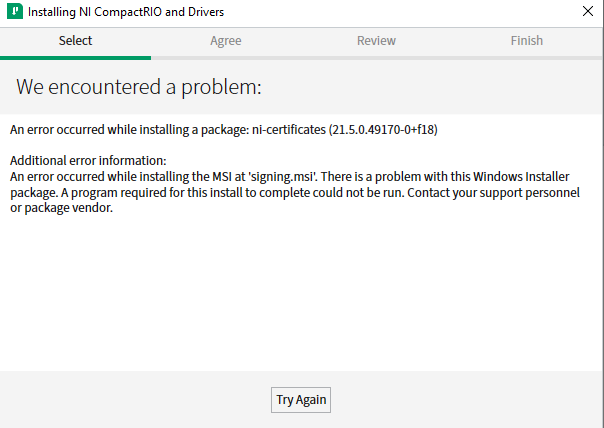Screen dimensions: 604x428
Task: Click the ni-certificates package error line
Action: (224, 130)
